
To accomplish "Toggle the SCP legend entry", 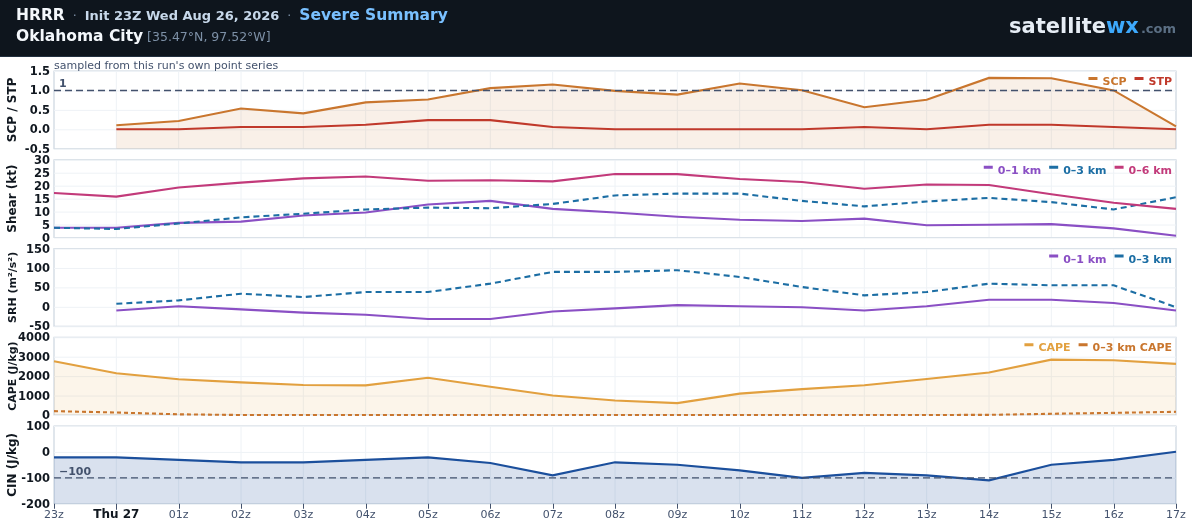I will tap(1107, 81).
